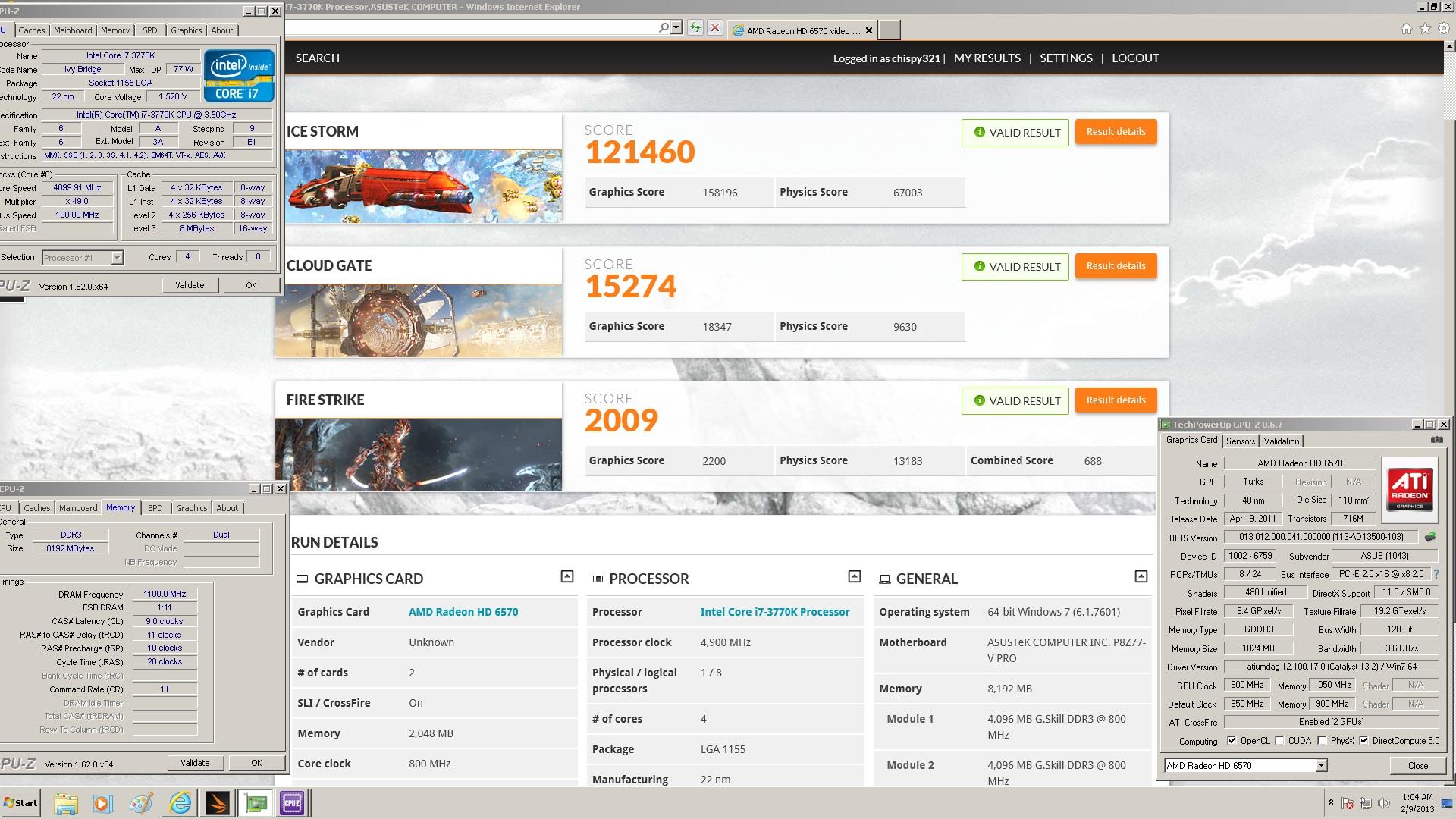The width and height of the screenshot is (1456, 819).
Task: Open the Mainboard tab in top CPU-Z
Action: pos(73,30)
